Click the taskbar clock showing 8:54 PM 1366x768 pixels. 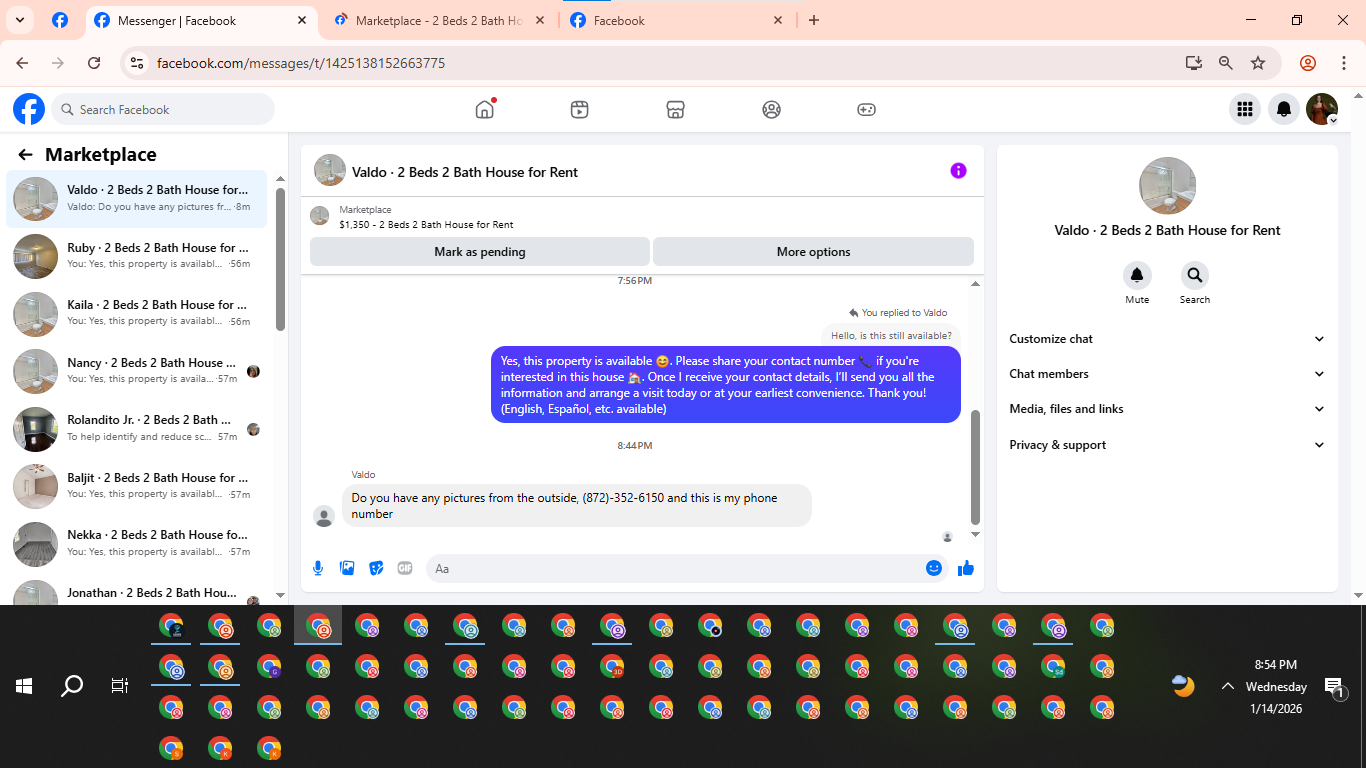tap(1276, 686)
